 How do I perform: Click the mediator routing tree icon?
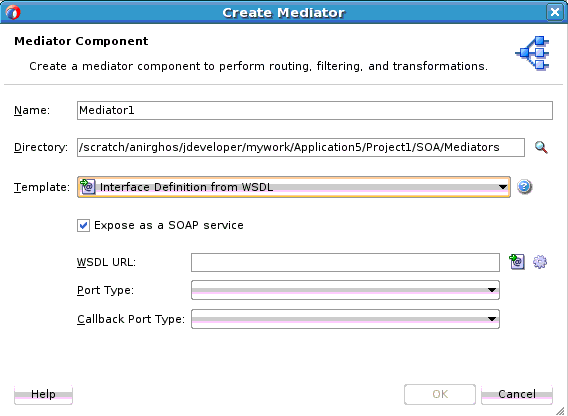tap(532, 53)
